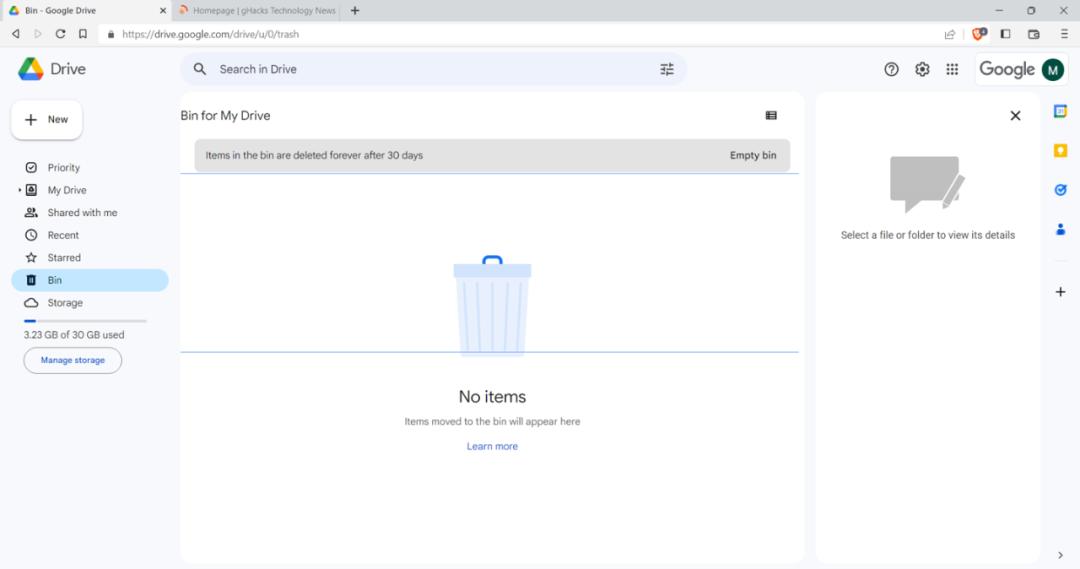
Task: Open Contacts side panel icon
Action: pyautogui.click(x=1060, y=229)
